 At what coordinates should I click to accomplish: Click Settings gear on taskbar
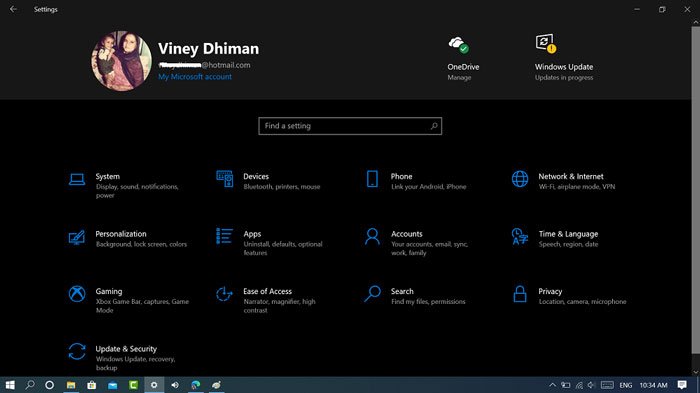click(x=154, y=385)
